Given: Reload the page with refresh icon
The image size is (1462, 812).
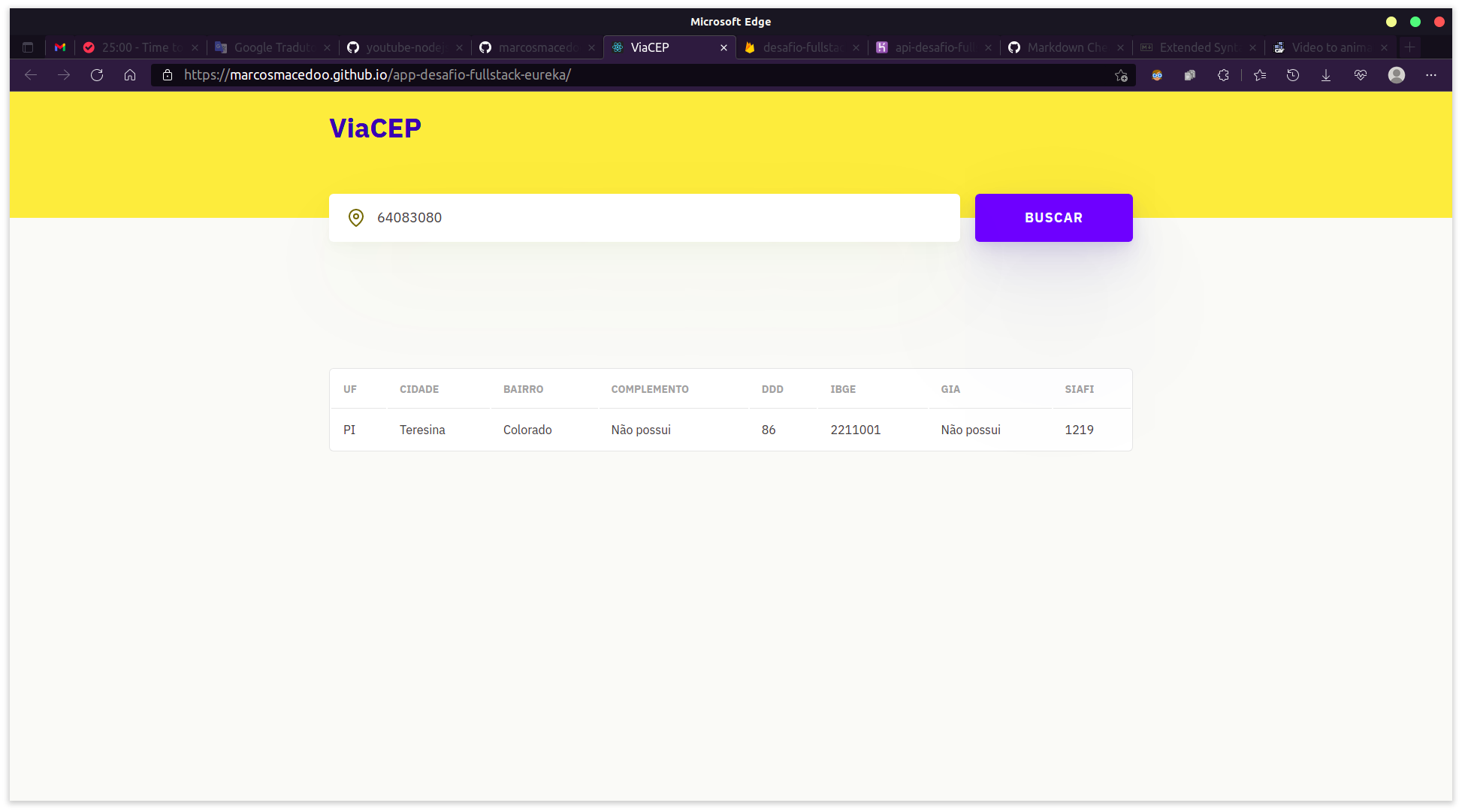Looking at the screenshot, I should click(97, 75).
